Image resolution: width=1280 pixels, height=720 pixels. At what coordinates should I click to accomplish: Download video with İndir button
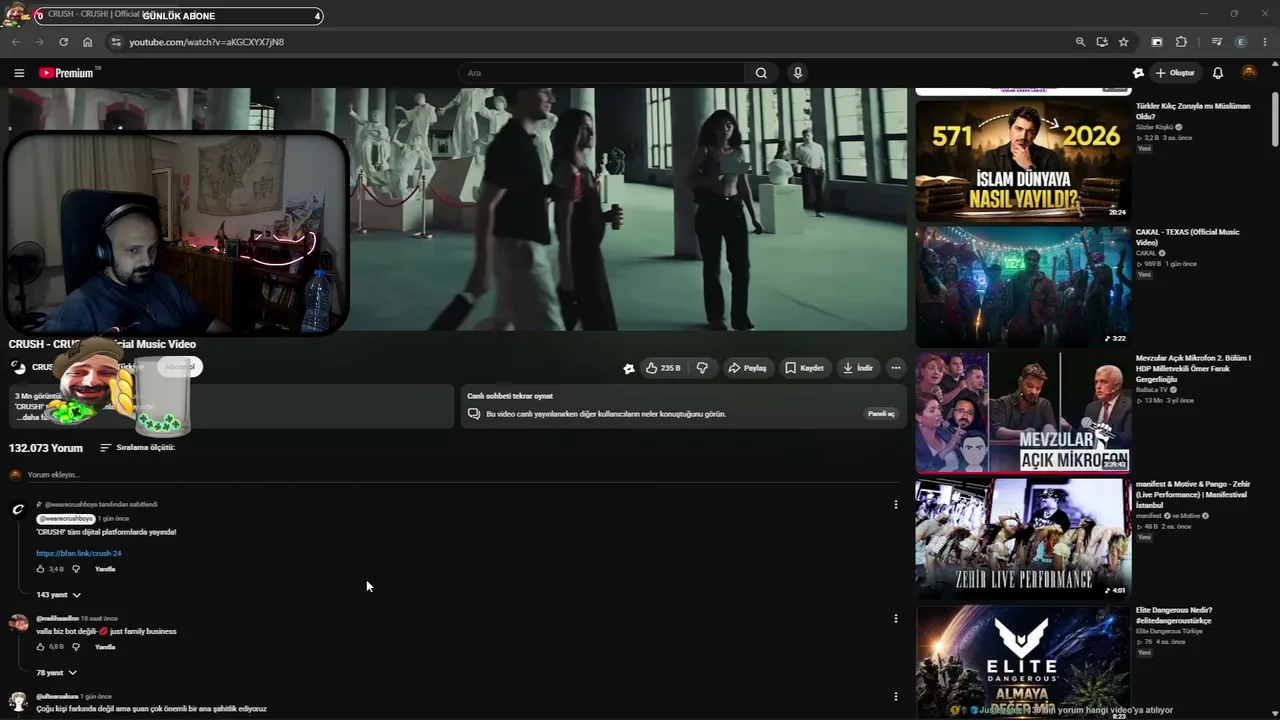pos(858,368)
